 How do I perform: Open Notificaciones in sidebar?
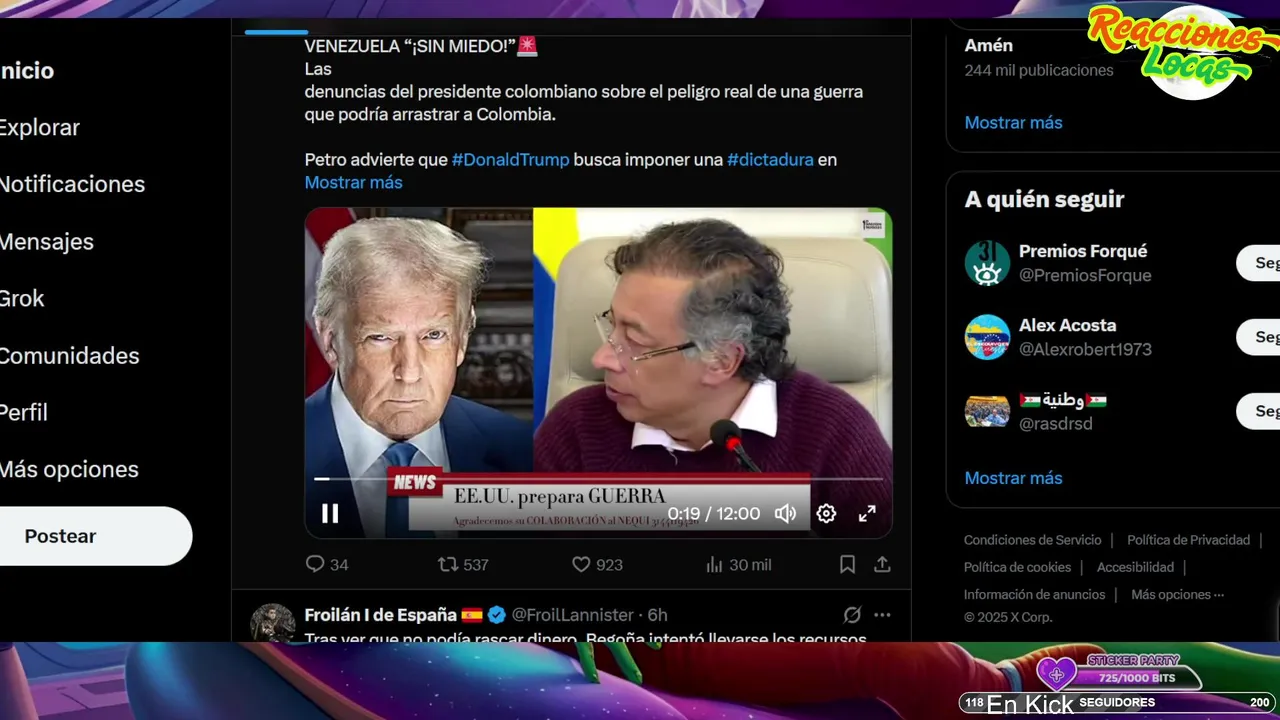tap(72, 184)
